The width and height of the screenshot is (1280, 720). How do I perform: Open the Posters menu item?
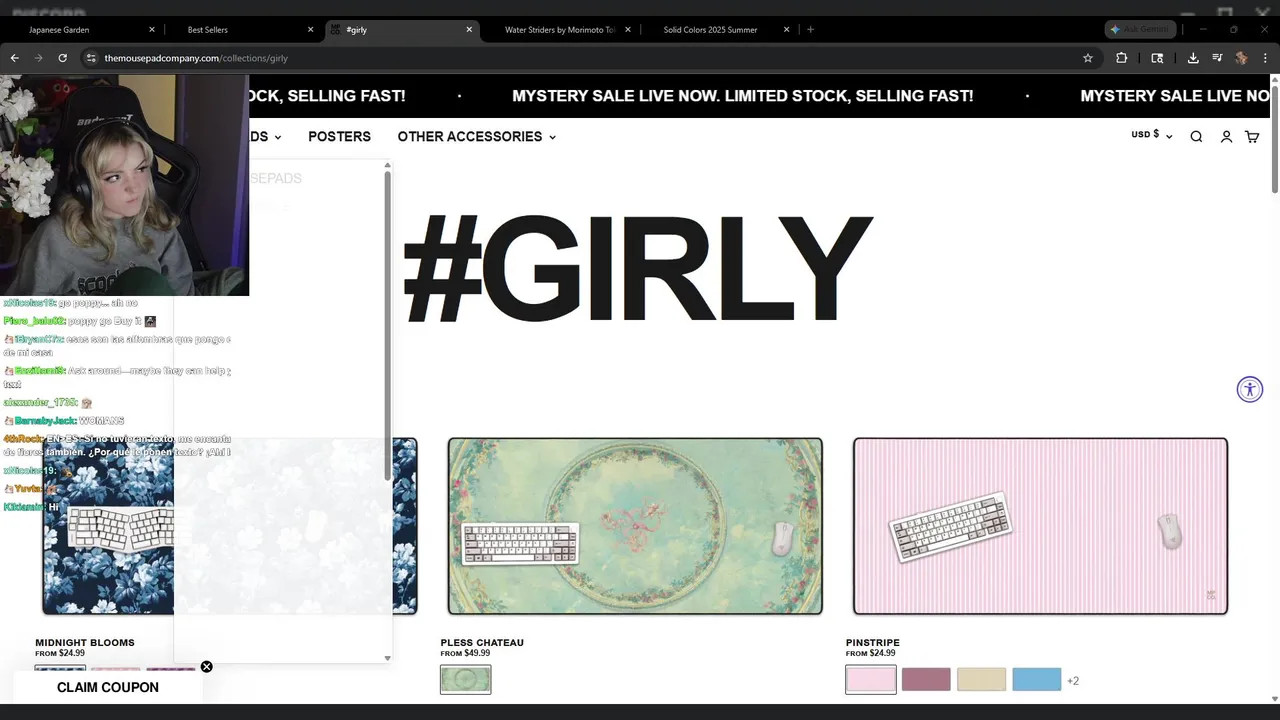pos(339,137)
